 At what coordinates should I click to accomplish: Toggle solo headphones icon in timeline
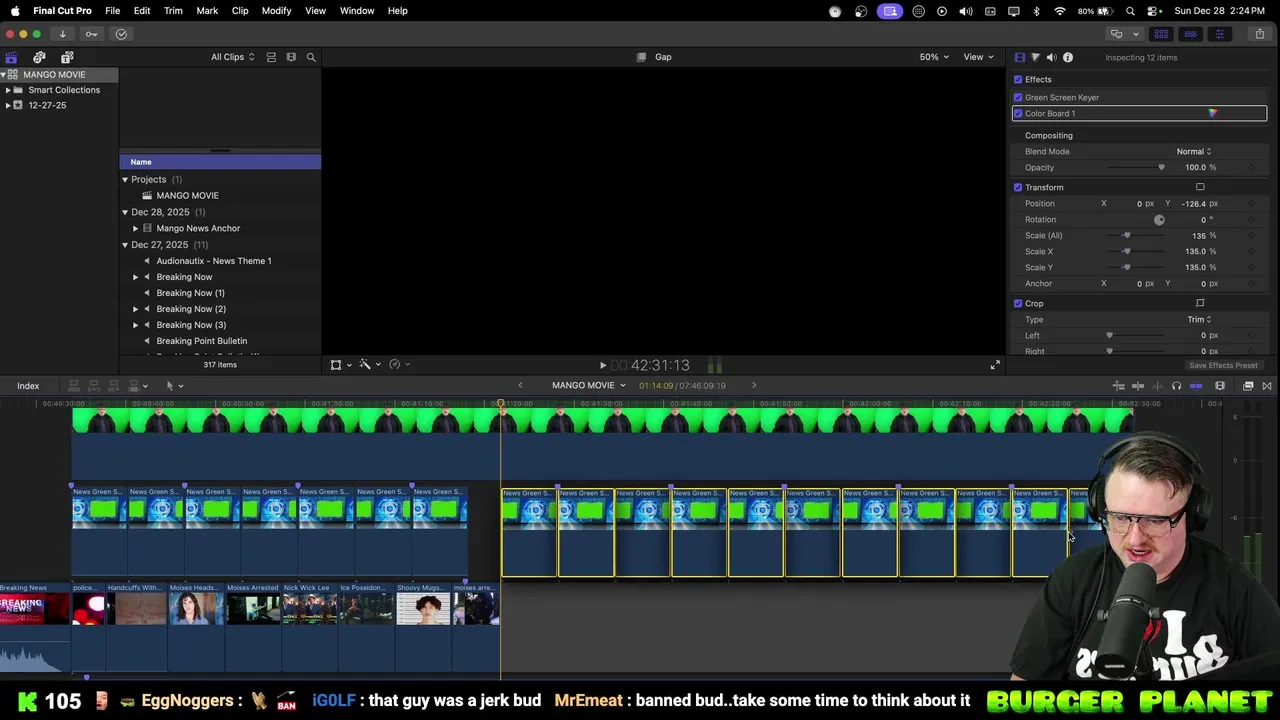pos(1176,386)
